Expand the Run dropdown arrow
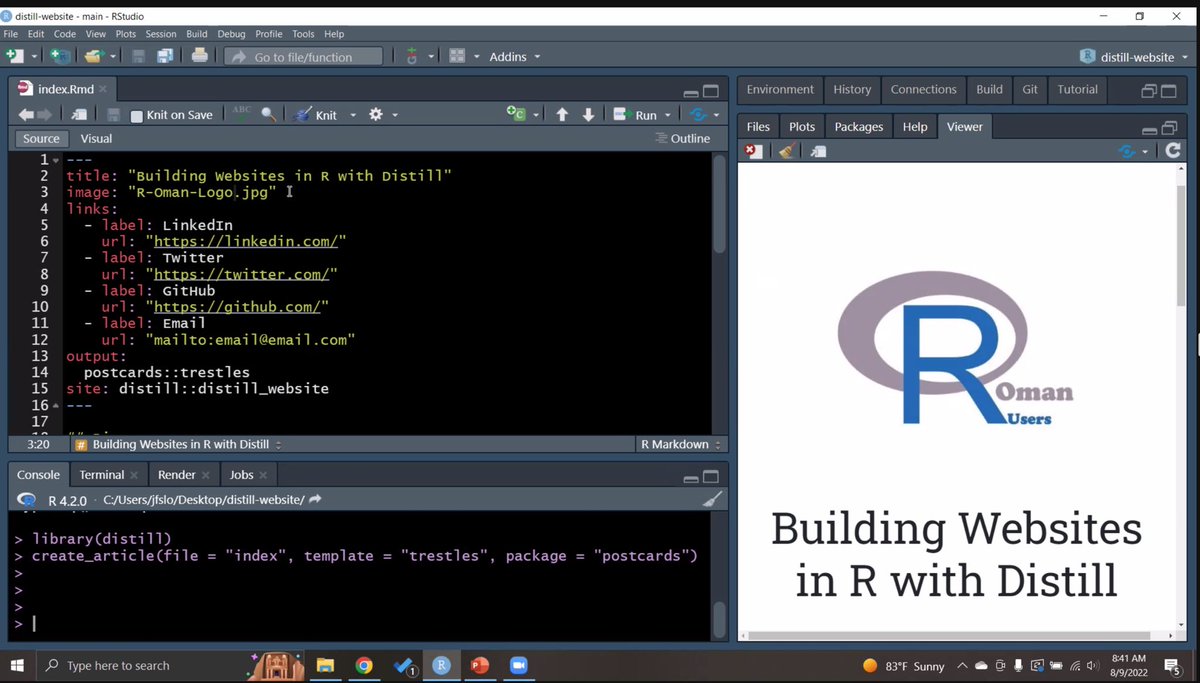 pyautogui.click(x=667, y=115)
